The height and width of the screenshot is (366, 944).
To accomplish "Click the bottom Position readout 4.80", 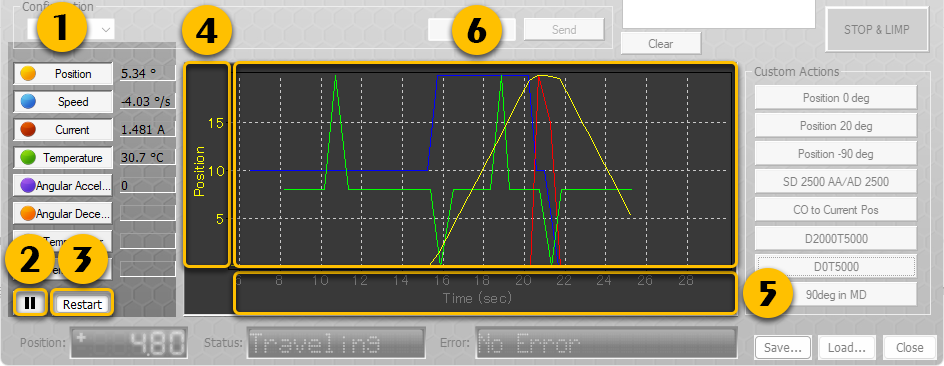I will [x=129, y=344].
